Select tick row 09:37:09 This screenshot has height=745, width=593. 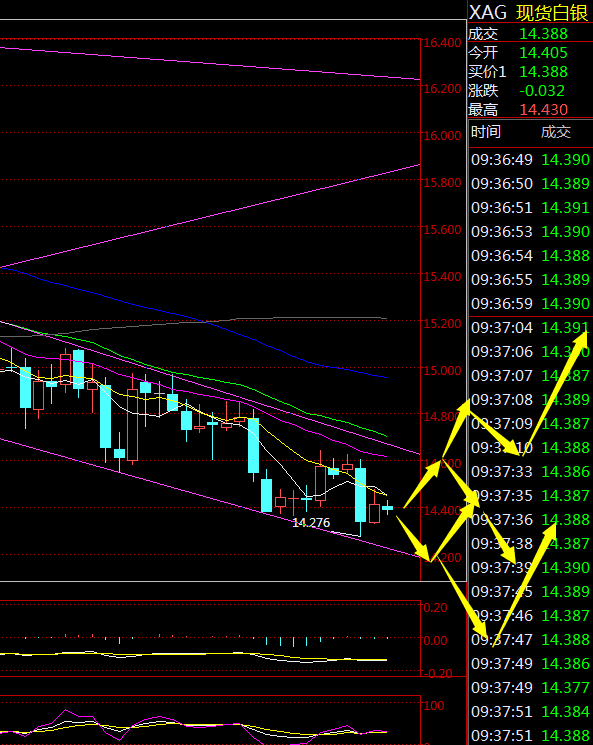(530, 423)
